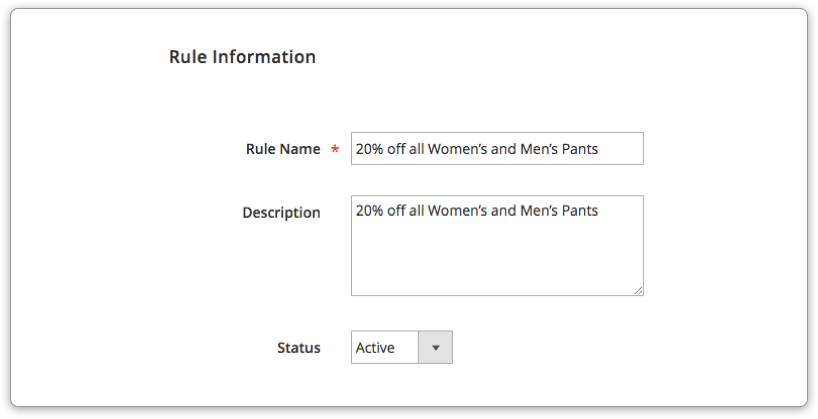Focus the Rule Name input field
The height and width of the screenshot is (419, 818).
click(497, 149)
